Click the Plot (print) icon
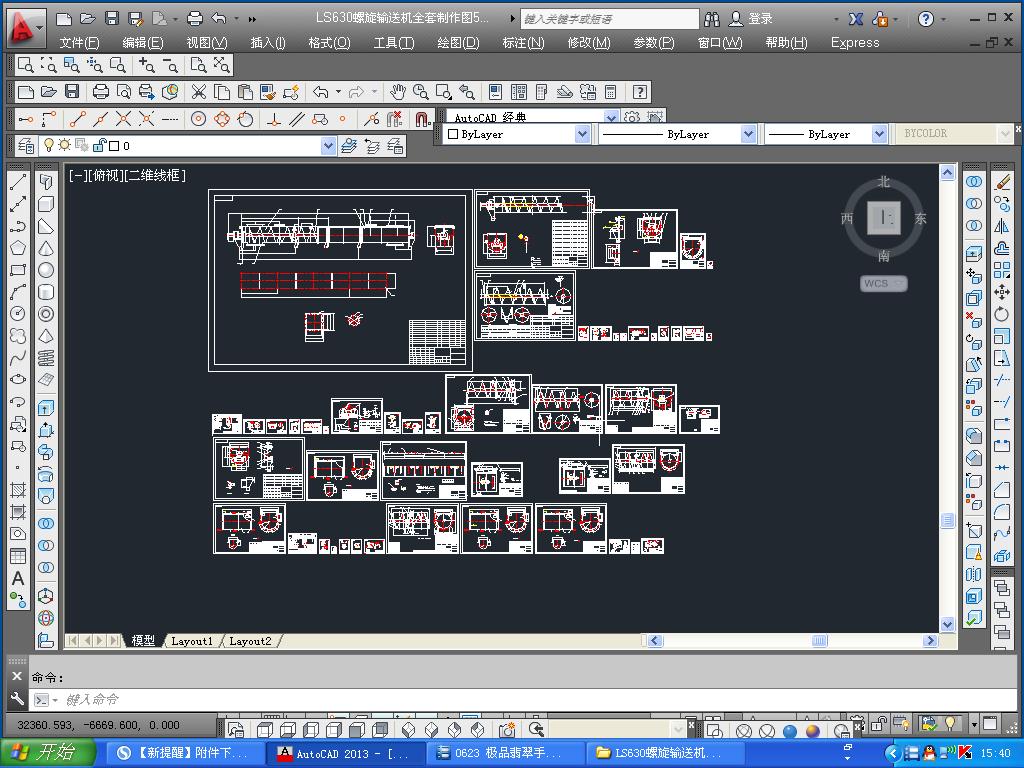The width and height of the screenshot is (1024, 768). [x=100, y=92]
